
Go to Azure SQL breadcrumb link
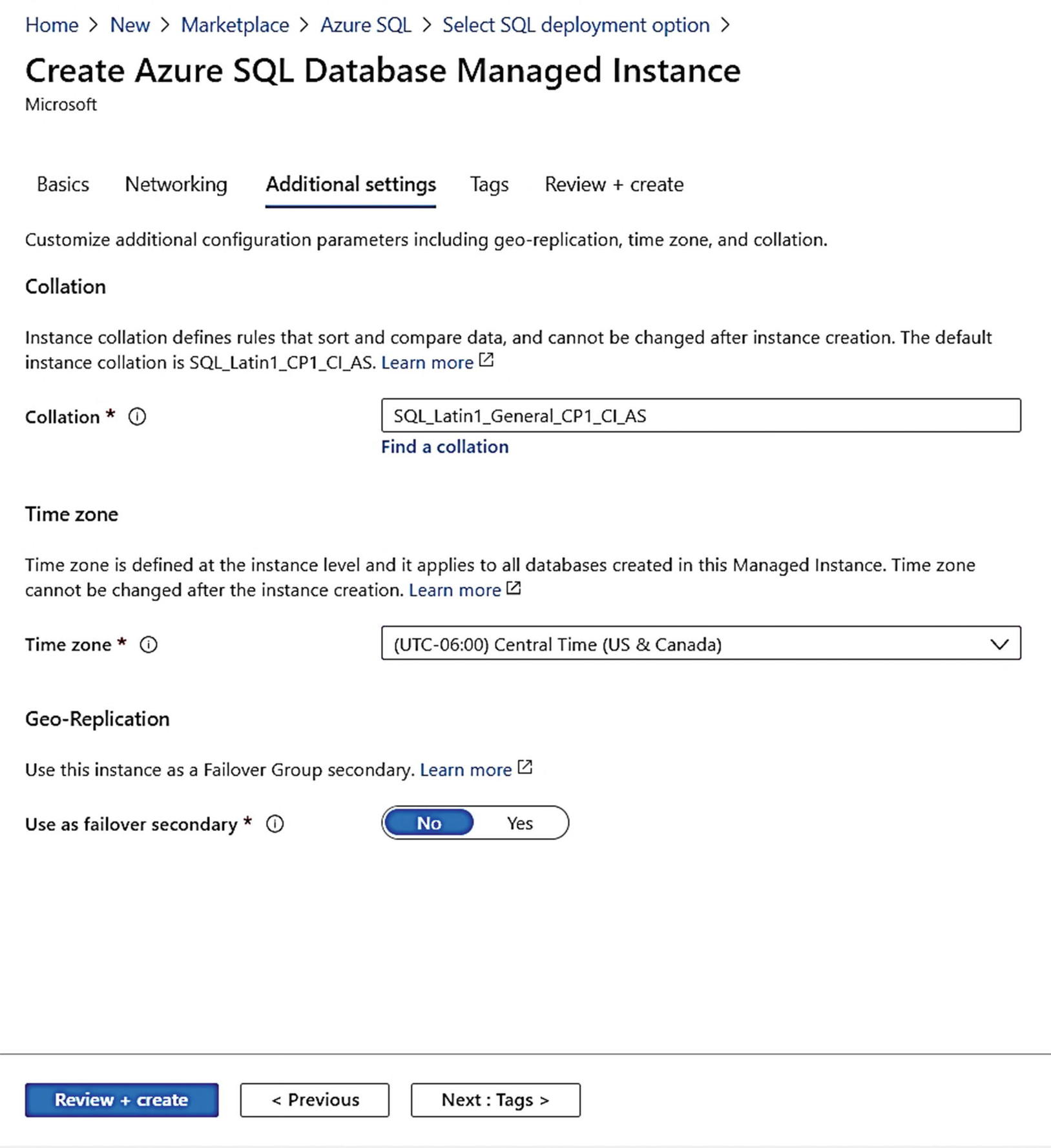(366, 25)
